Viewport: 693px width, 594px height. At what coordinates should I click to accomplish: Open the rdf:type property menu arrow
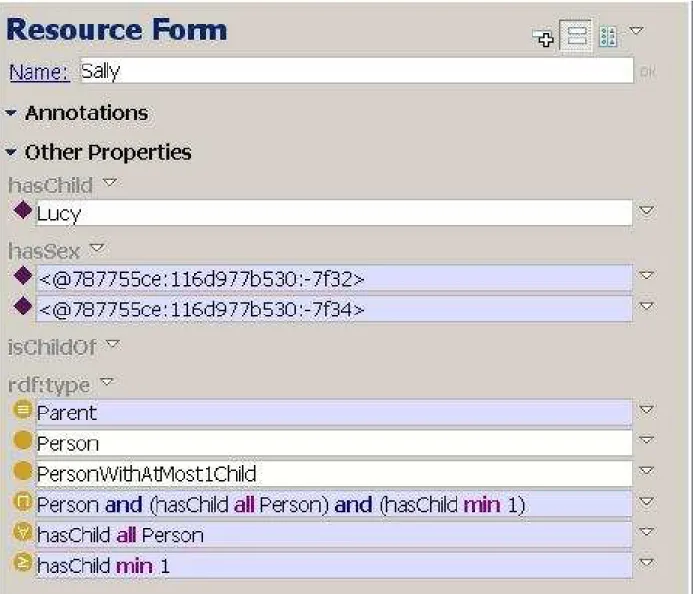tap(107, 381)
